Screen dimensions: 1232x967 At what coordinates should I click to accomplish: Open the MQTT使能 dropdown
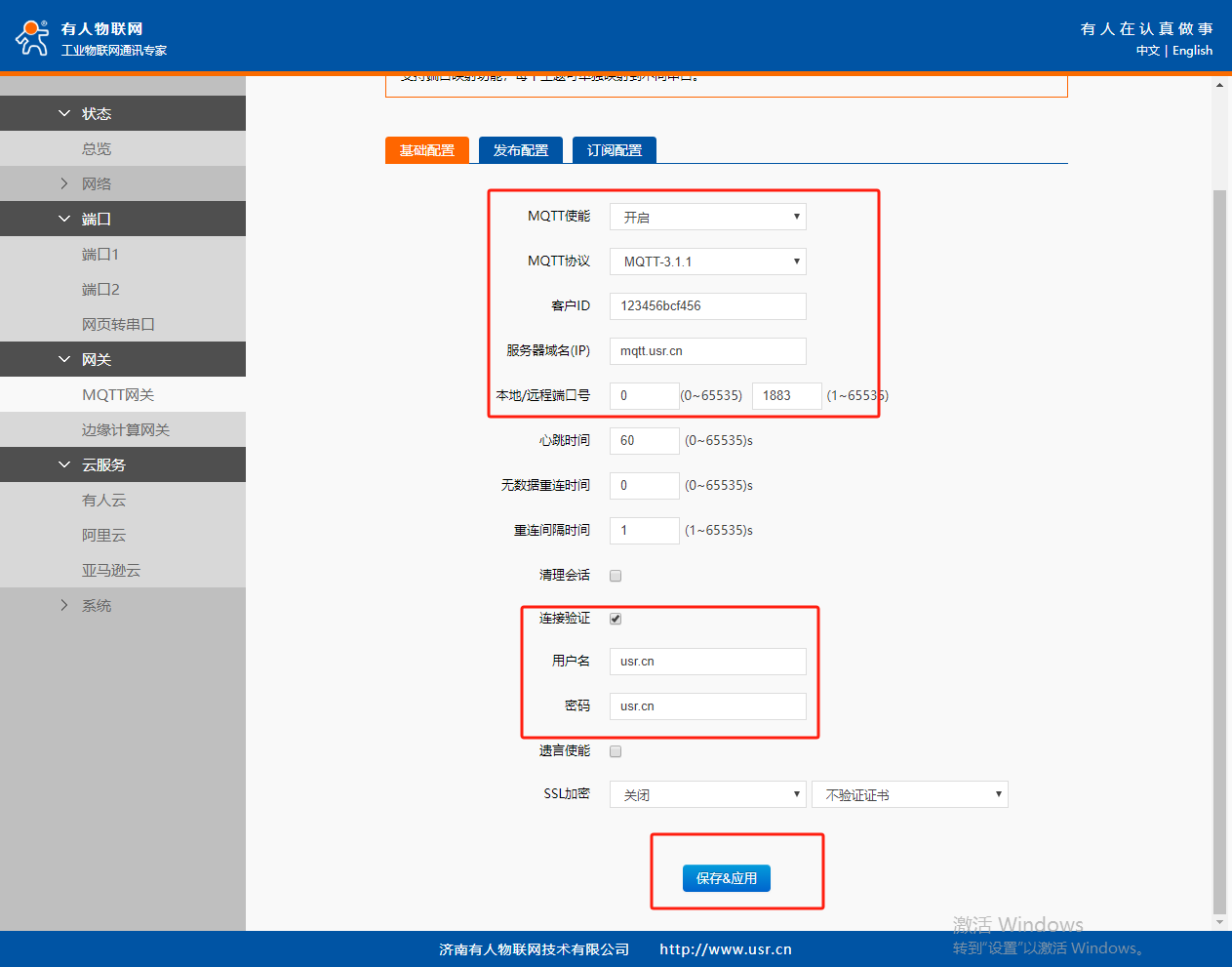click(x=707, y=217)
